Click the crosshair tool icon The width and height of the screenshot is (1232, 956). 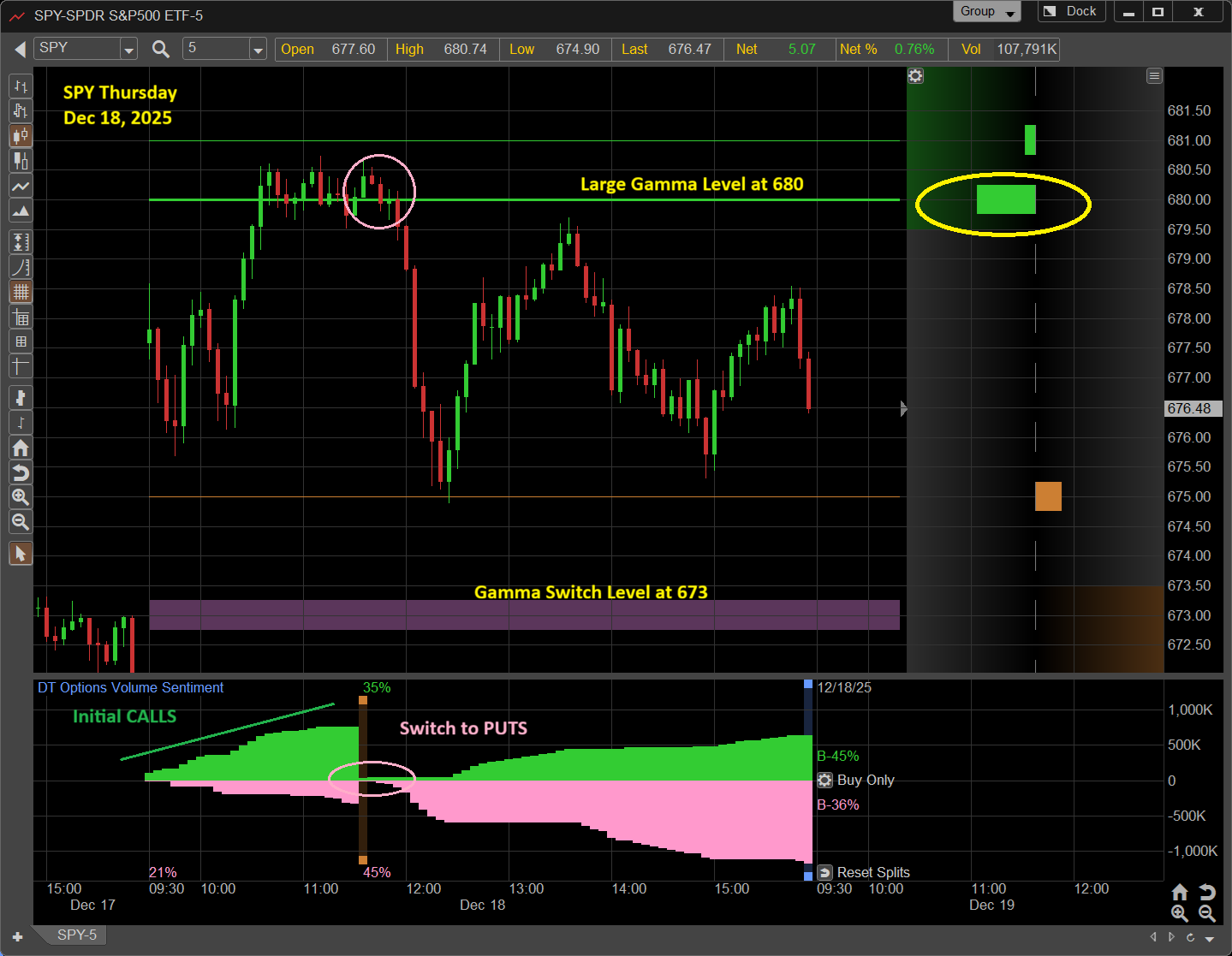click(x=21, y=366)
